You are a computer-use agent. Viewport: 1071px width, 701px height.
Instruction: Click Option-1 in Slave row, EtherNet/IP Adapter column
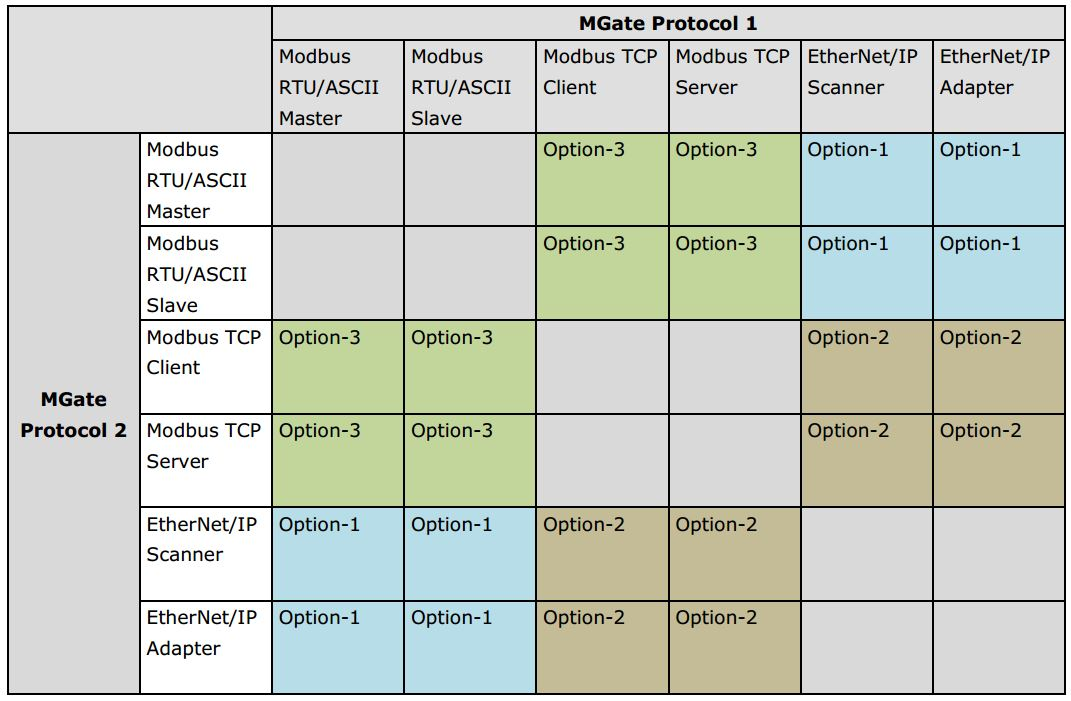coord(980,244)
